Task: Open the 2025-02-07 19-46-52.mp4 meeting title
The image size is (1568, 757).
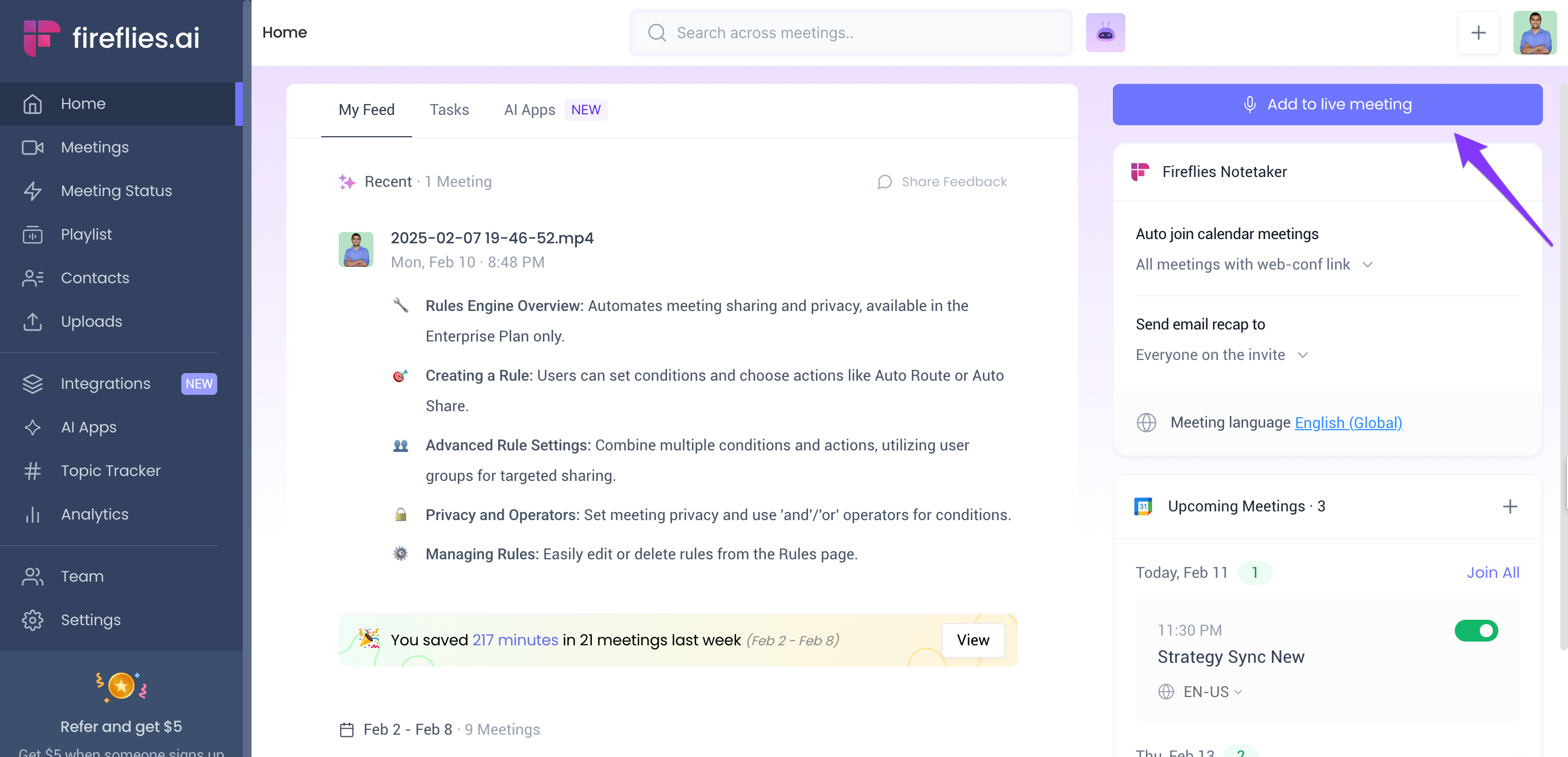Action: click(492, 238)
